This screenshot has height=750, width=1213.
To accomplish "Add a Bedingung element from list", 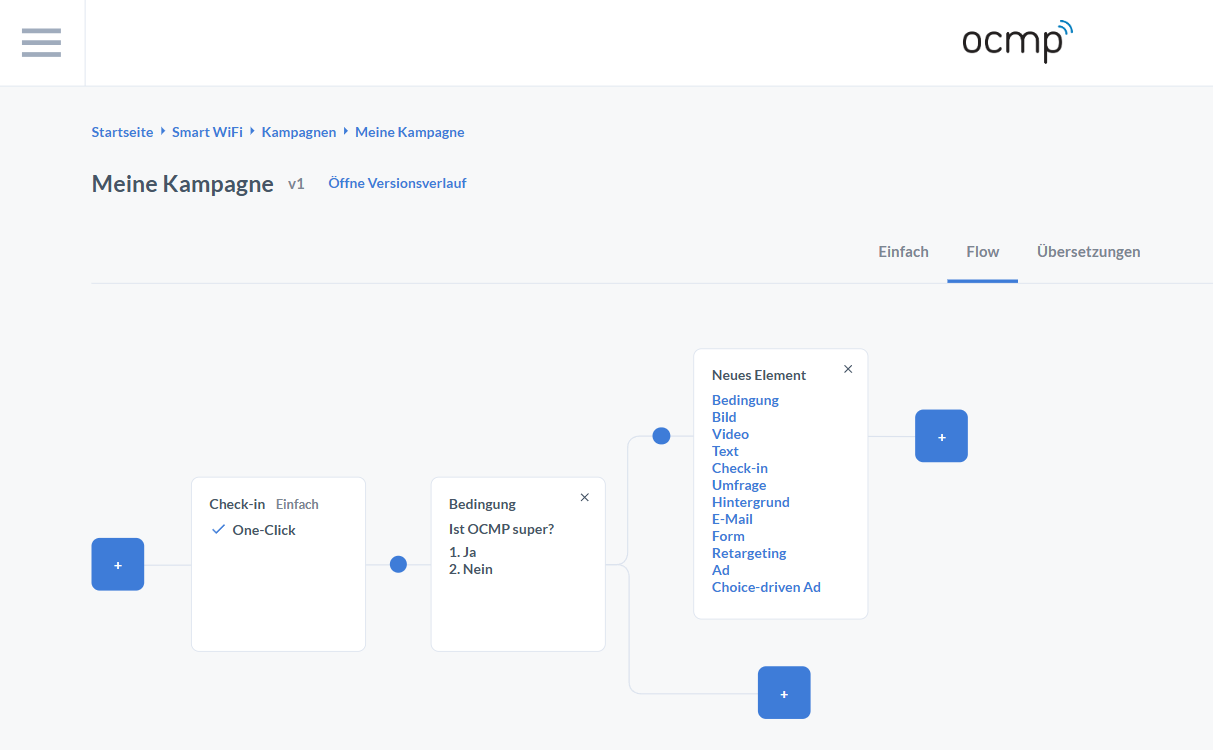I will [x=745, y=400].
